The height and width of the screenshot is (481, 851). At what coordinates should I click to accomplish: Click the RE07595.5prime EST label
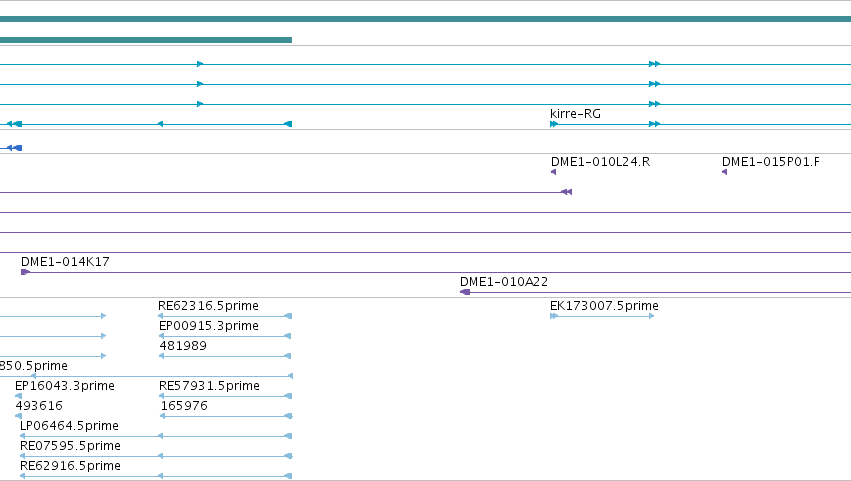point(70,446)
